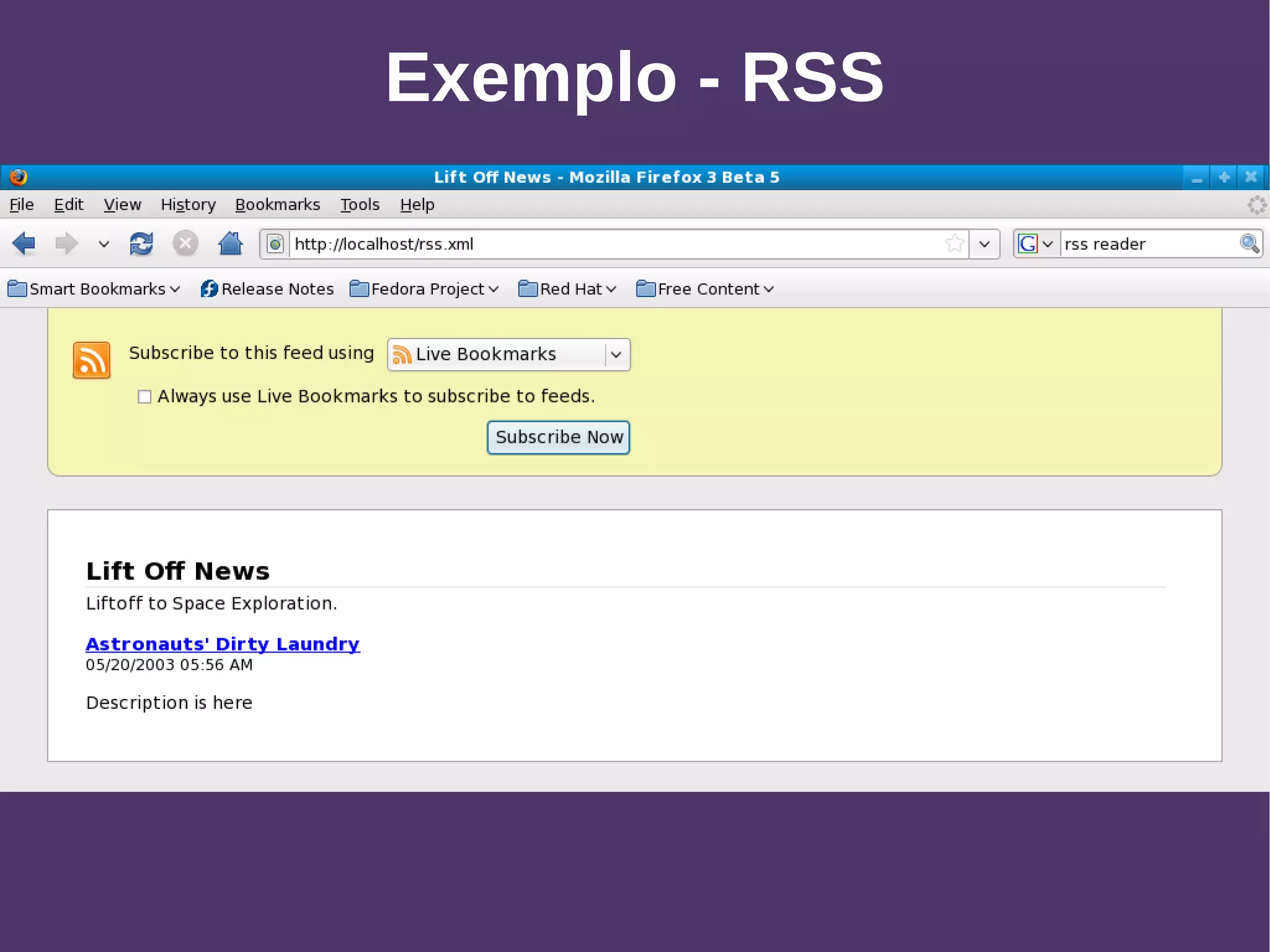
Task: Expand Free Content bookmarks folder
Action: pyautogui.click(x=705, y=289)
